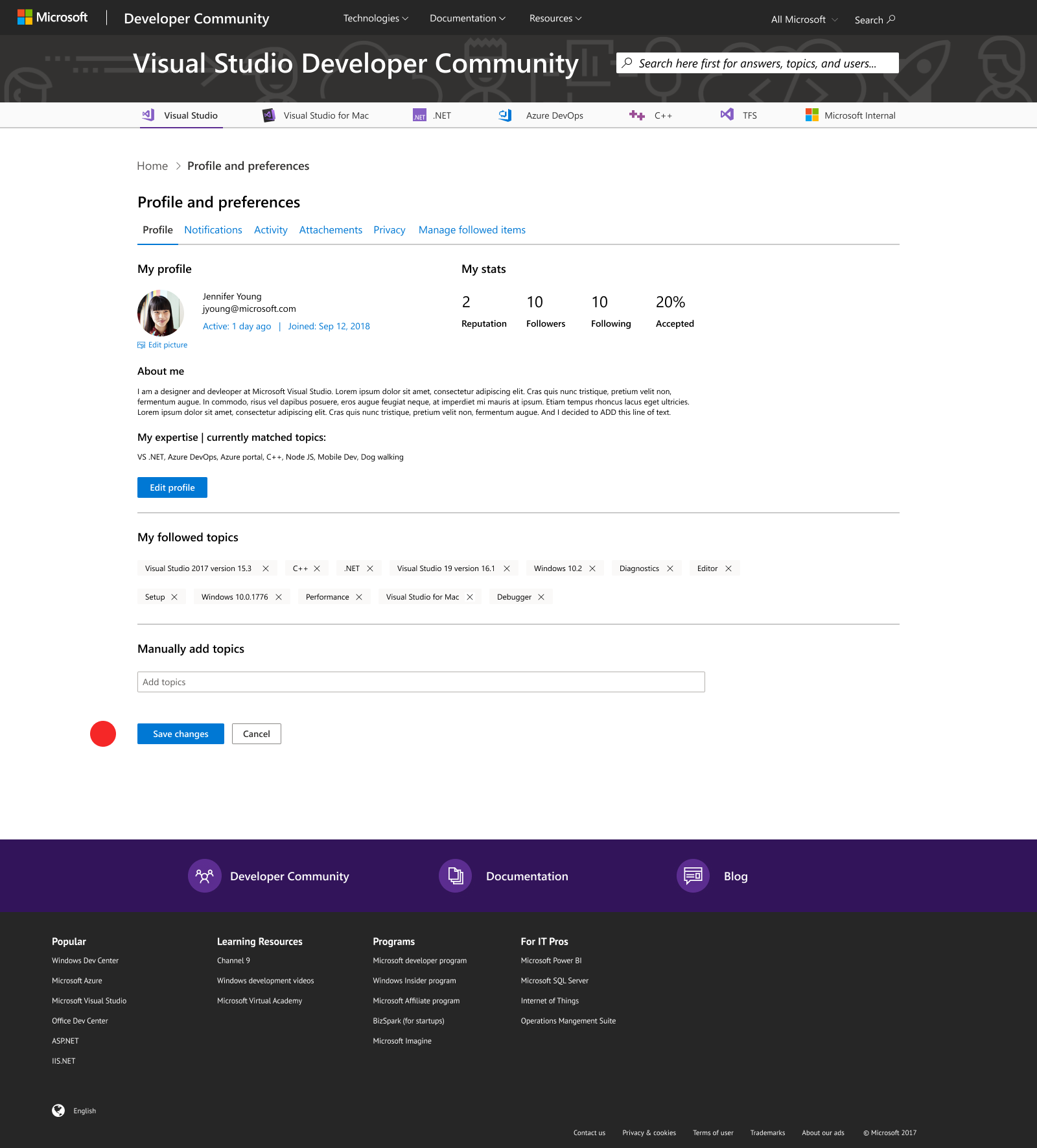Open the TFS product icon
This screenshot has height=1148, width=1037.
(x=727, y=115)
